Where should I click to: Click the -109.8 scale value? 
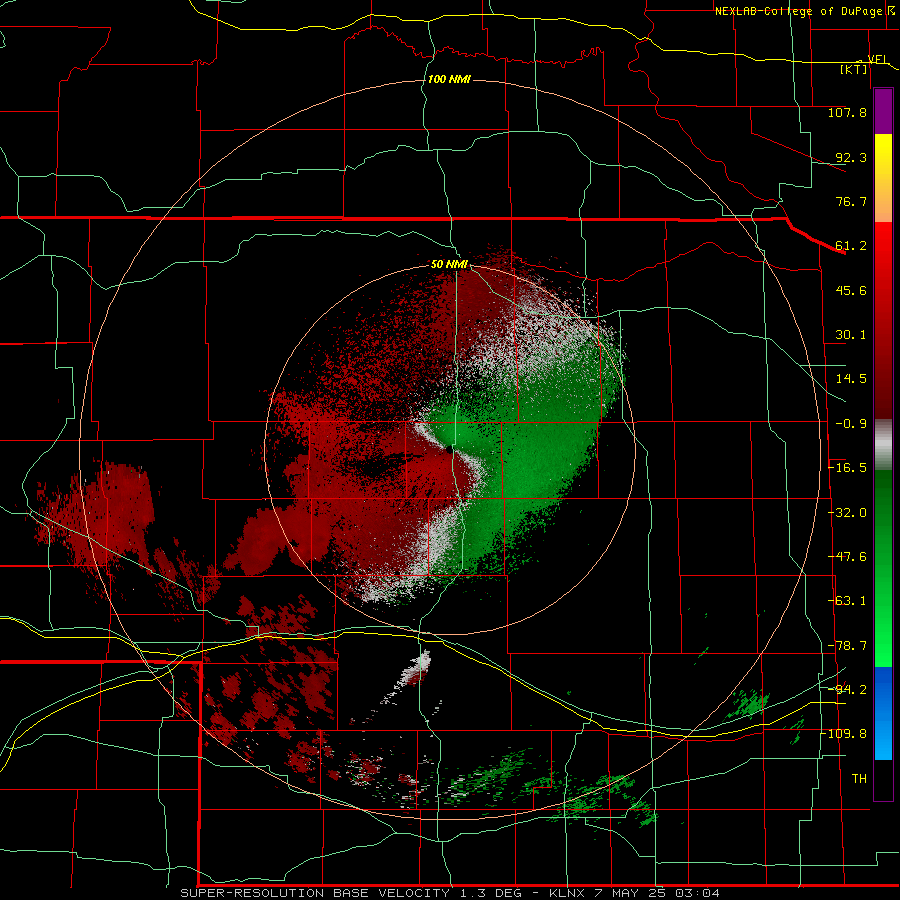[x=844, y=734]
